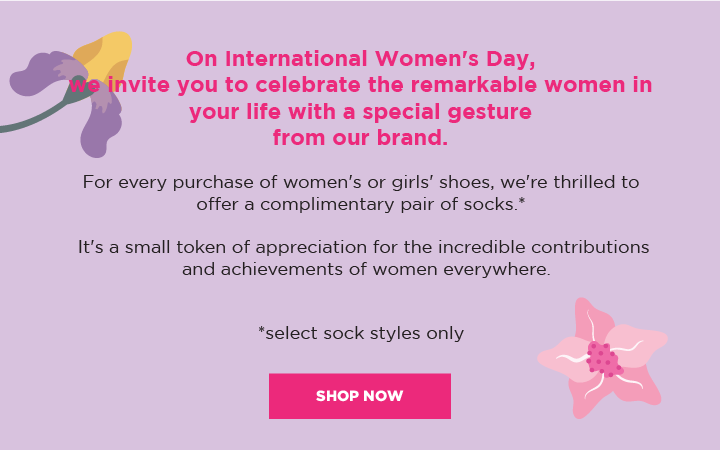Select the dark pink center of the flower
720x450 pixels.
point(604,359)
